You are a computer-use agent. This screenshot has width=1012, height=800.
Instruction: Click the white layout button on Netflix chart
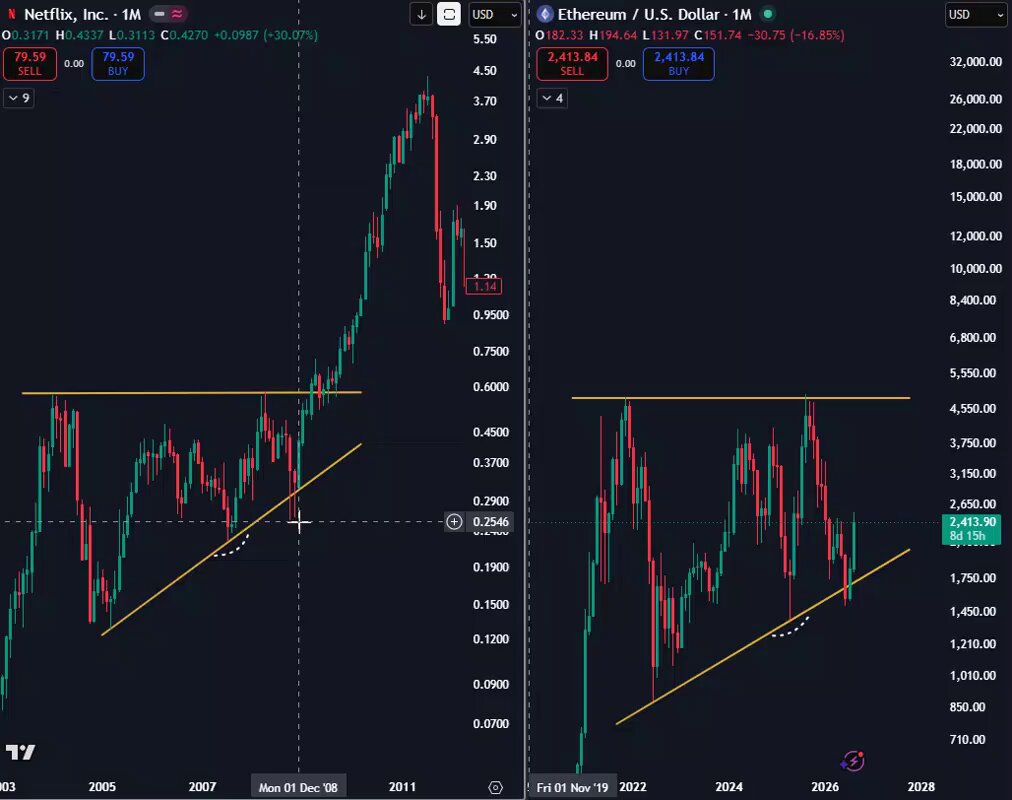[449, 14]
